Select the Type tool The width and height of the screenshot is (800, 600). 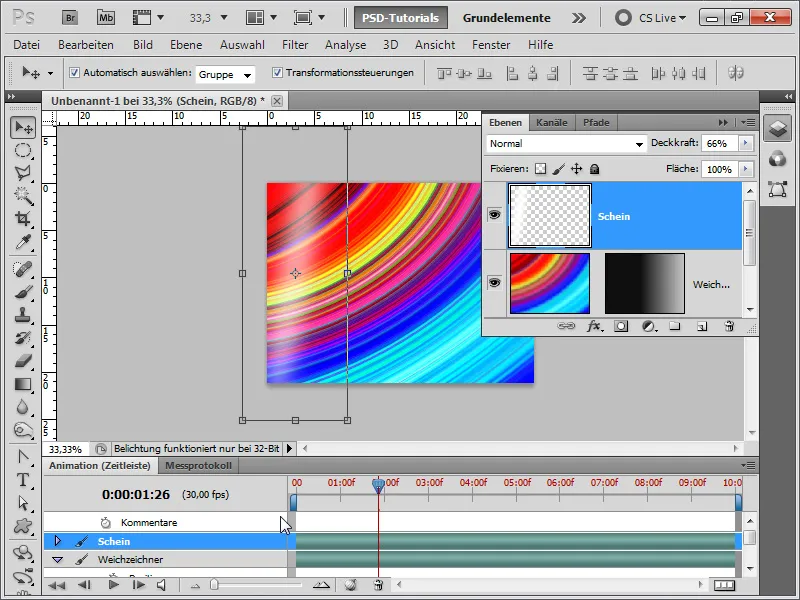point(23,480)
